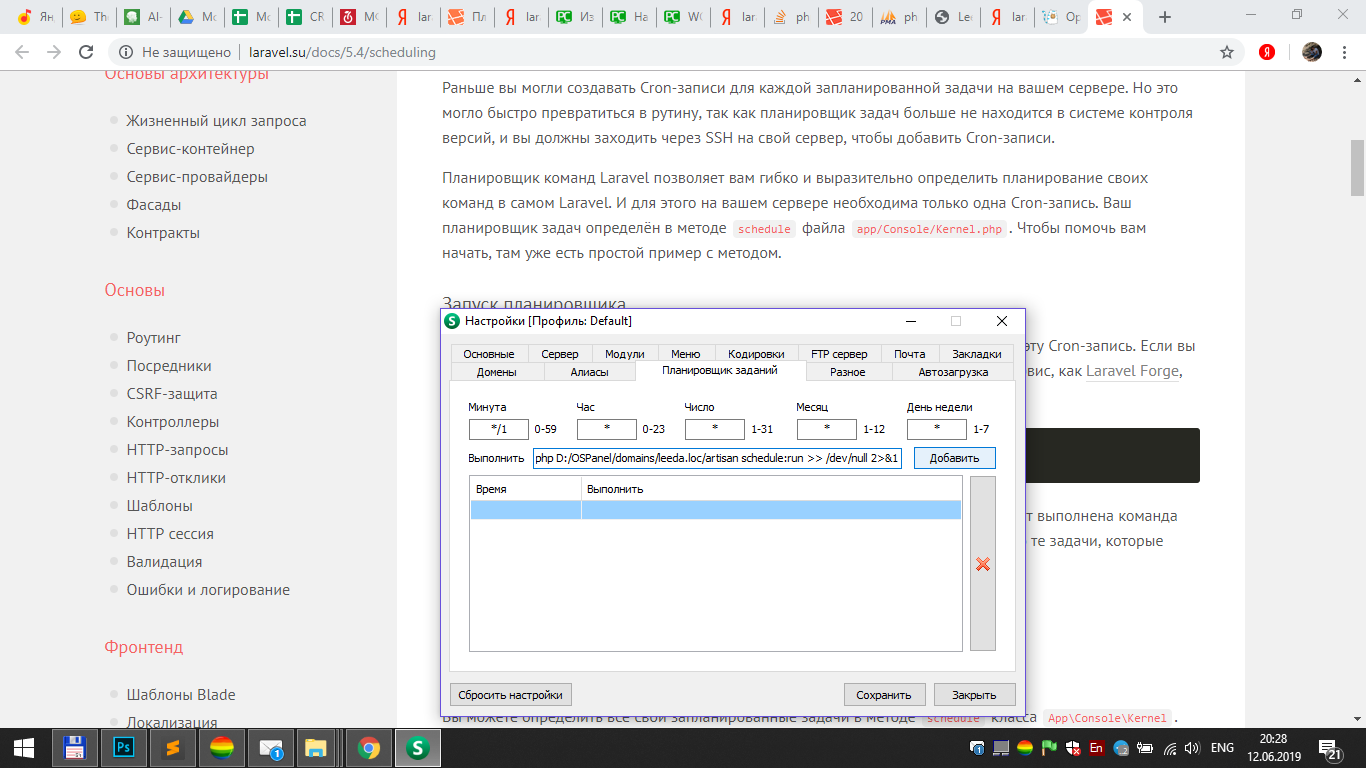Image resolution: width=1366 pixels, height=768 pixels.
Task: Open the Фасады sidebar link
Action: pos(154,205)
